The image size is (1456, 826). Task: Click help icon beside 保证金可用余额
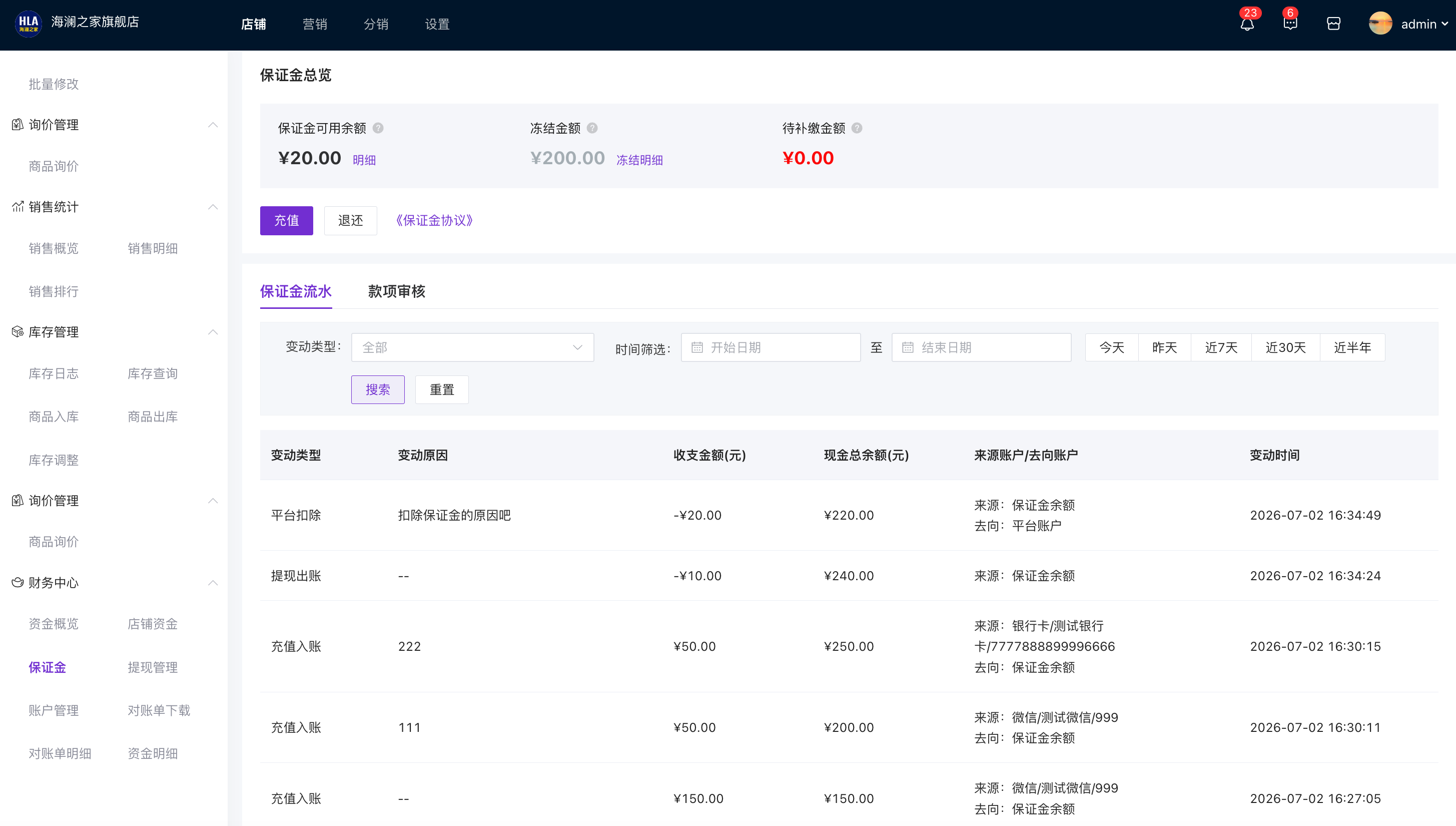[378, 128]
